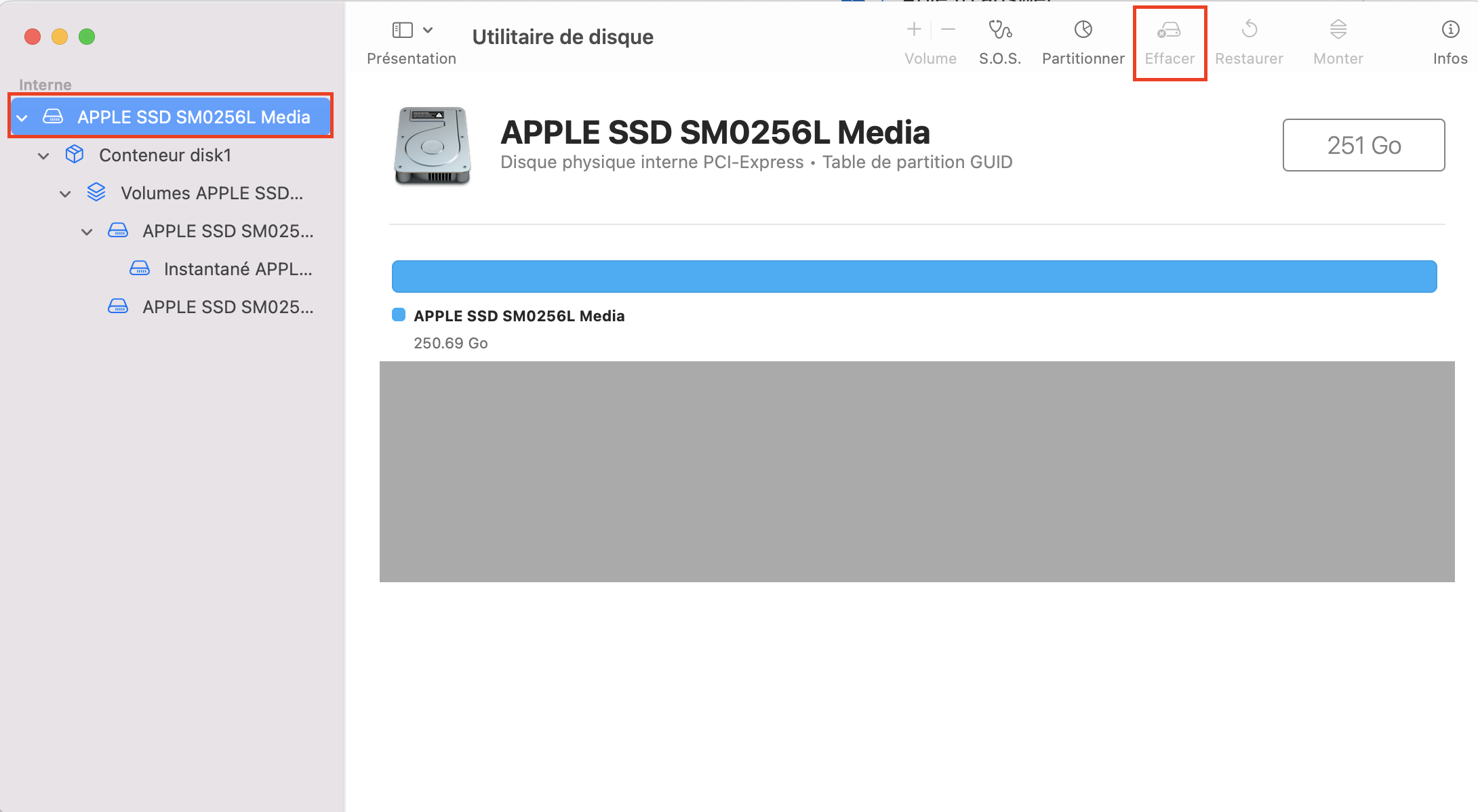The height and width of the screenshot is (812, 1478).
Task: Collapse the Volumes APPLE SSD group
Action: (65, 194)
